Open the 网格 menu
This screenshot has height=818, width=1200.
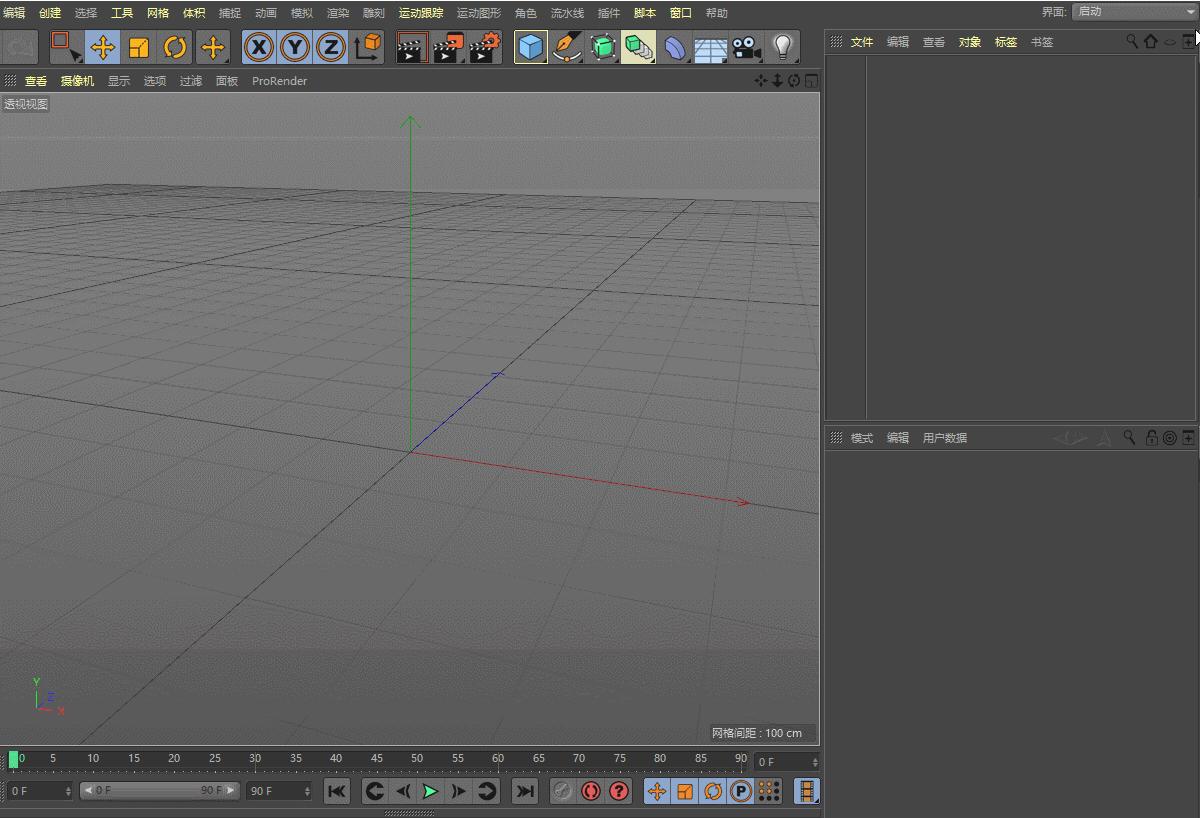(158, 13)
